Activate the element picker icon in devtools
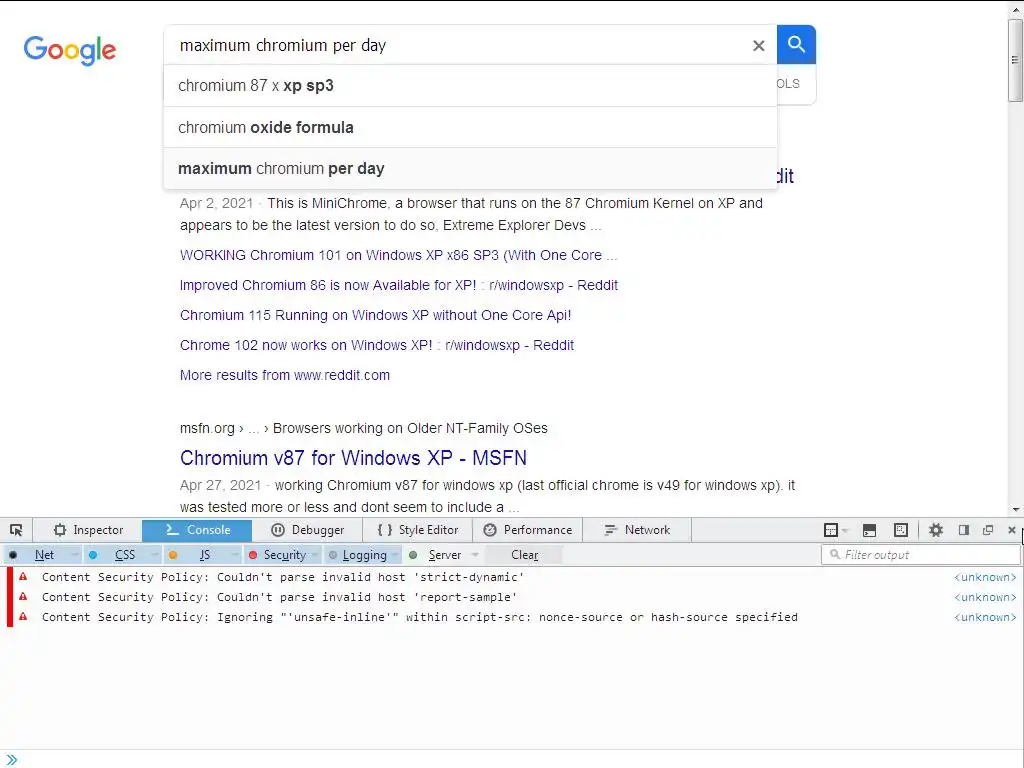1024x768 pixels. click(x=16, y=530)
